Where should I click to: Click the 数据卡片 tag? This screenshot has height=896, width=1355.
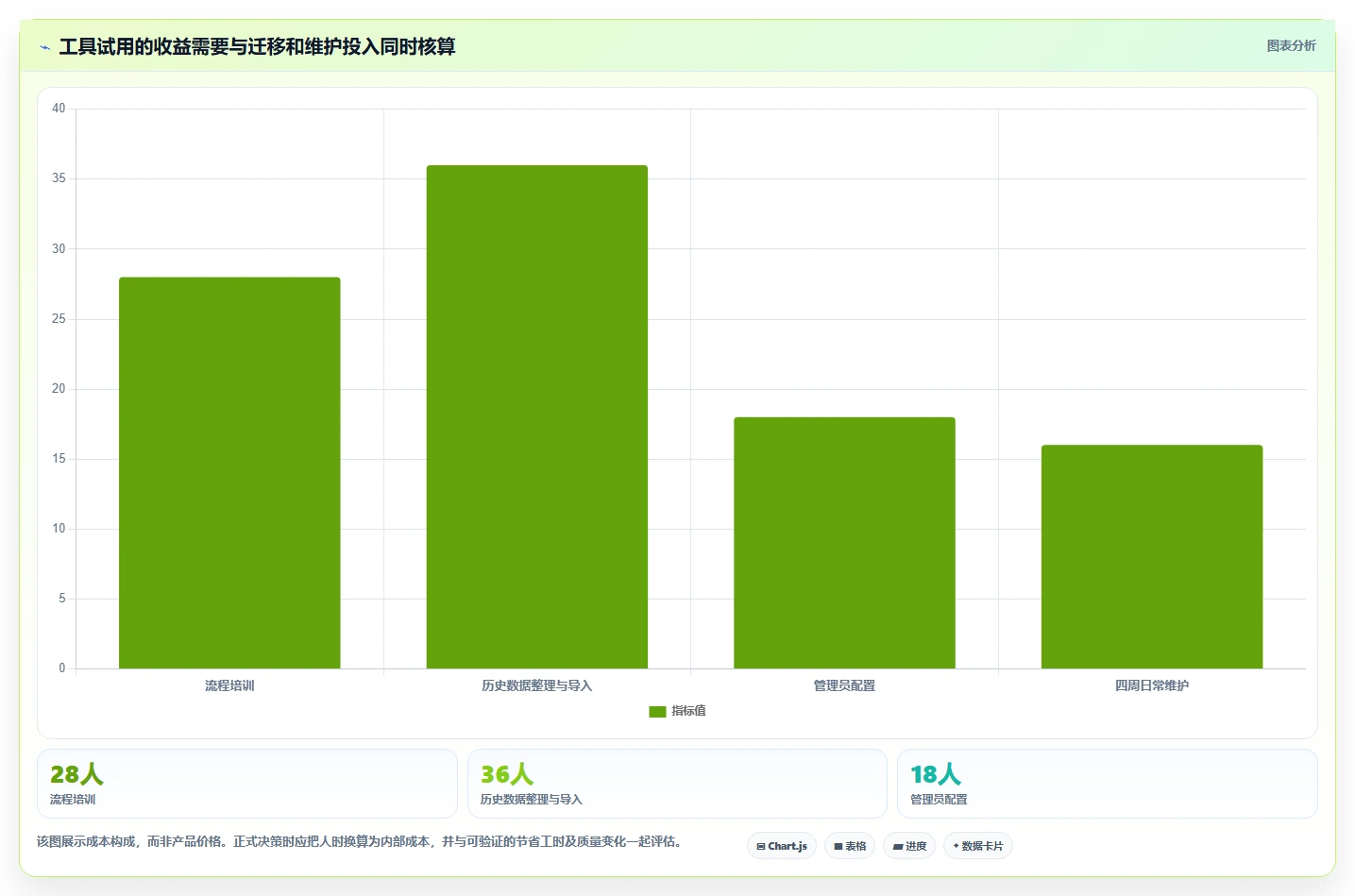pyautogui.click(x=978, y=846)
